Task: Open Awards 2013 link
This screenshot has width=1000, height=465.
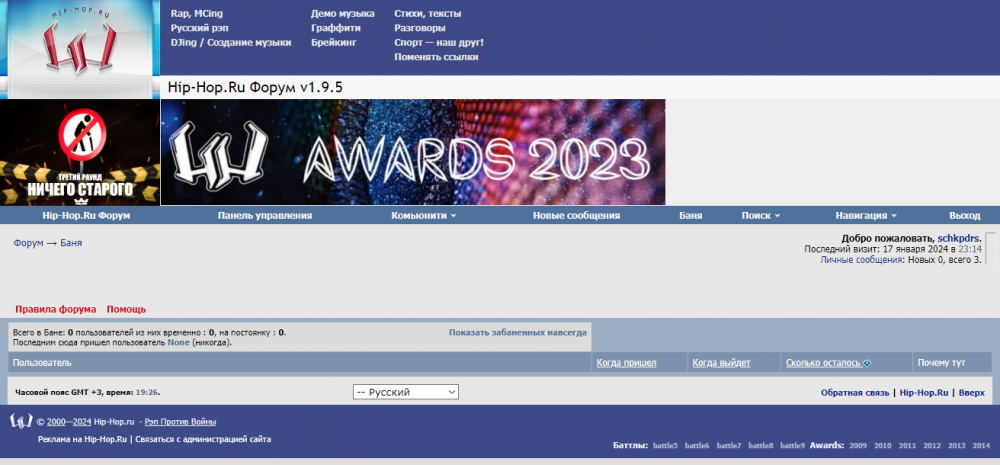Action: pos(957,445)
